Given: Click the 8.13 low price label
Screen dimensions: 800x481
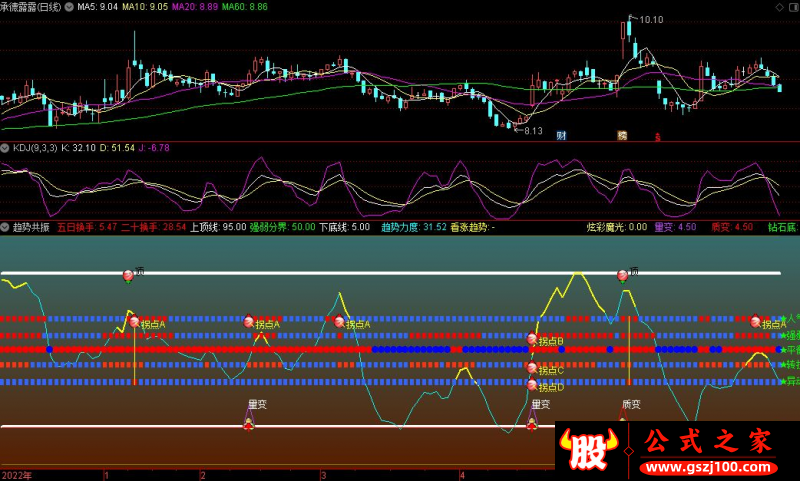Looking at the screenshot, I should click(x=532, y=130).
